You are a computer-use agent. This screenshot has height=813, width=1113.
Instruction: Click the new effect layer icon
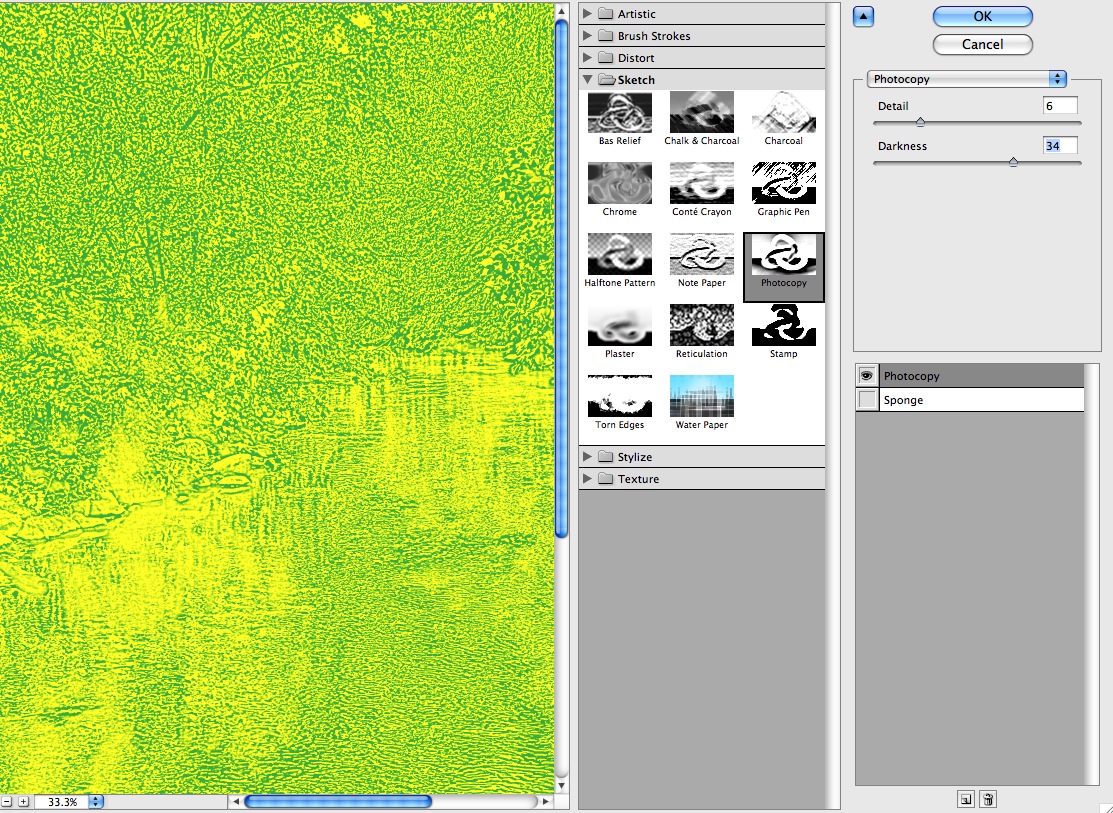coord(965,799)
